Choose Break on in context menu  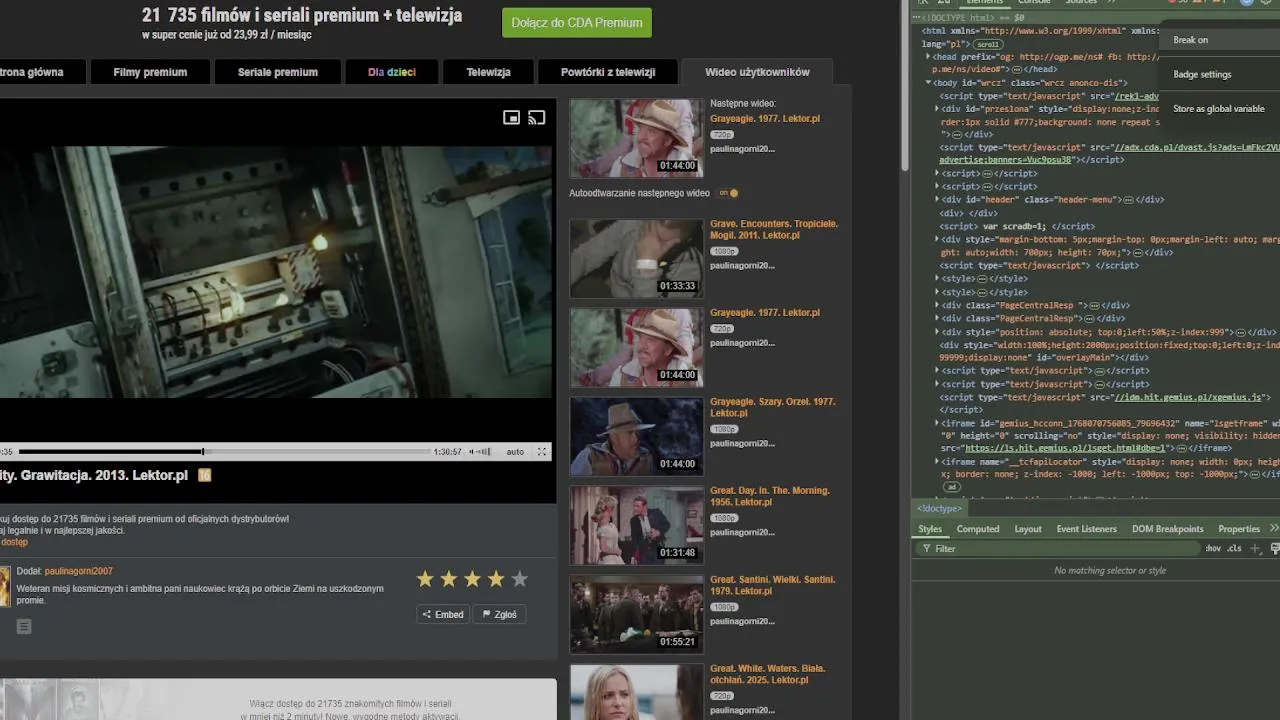point(1221,40)
